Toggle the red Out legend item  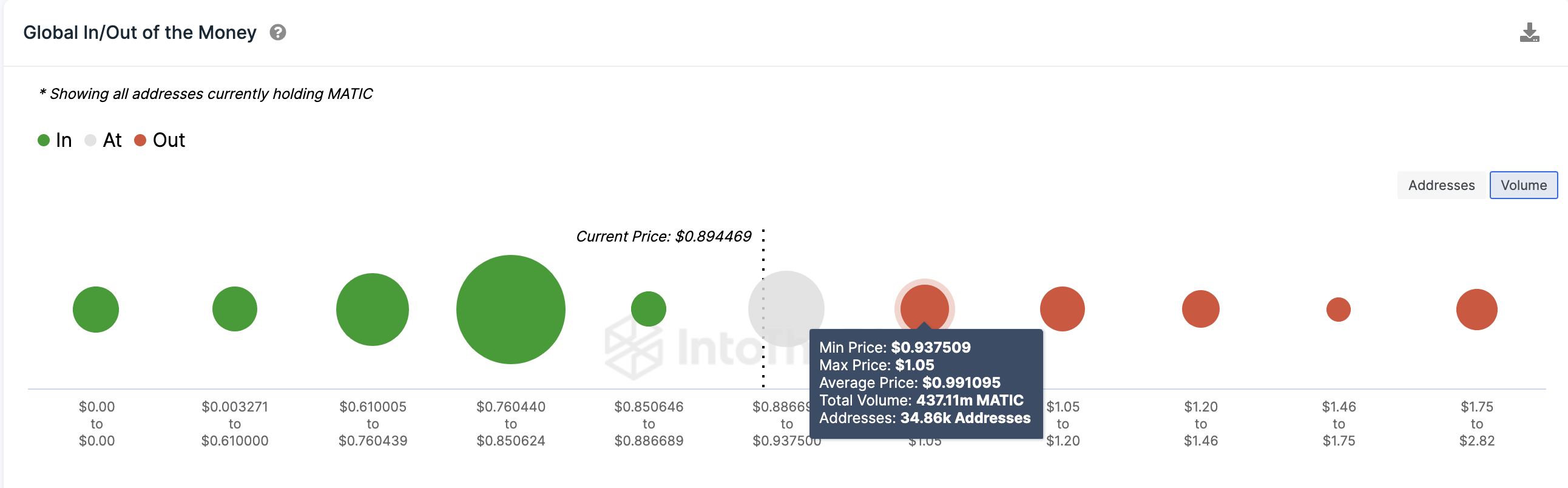click(x=160, y=140)
